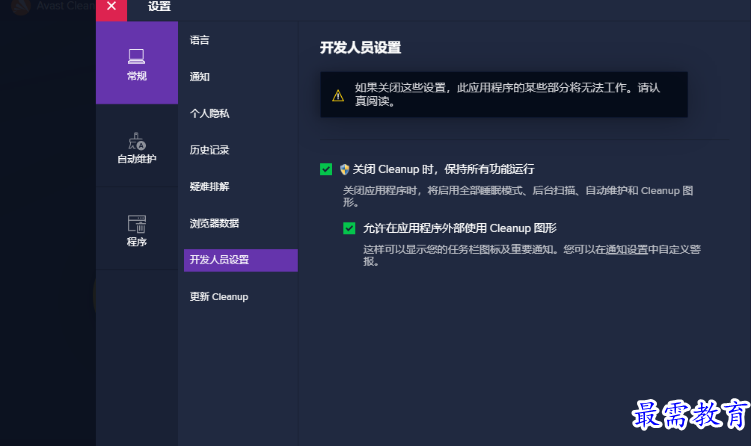Open the 疑难排解 section

(x=210, y=187)
